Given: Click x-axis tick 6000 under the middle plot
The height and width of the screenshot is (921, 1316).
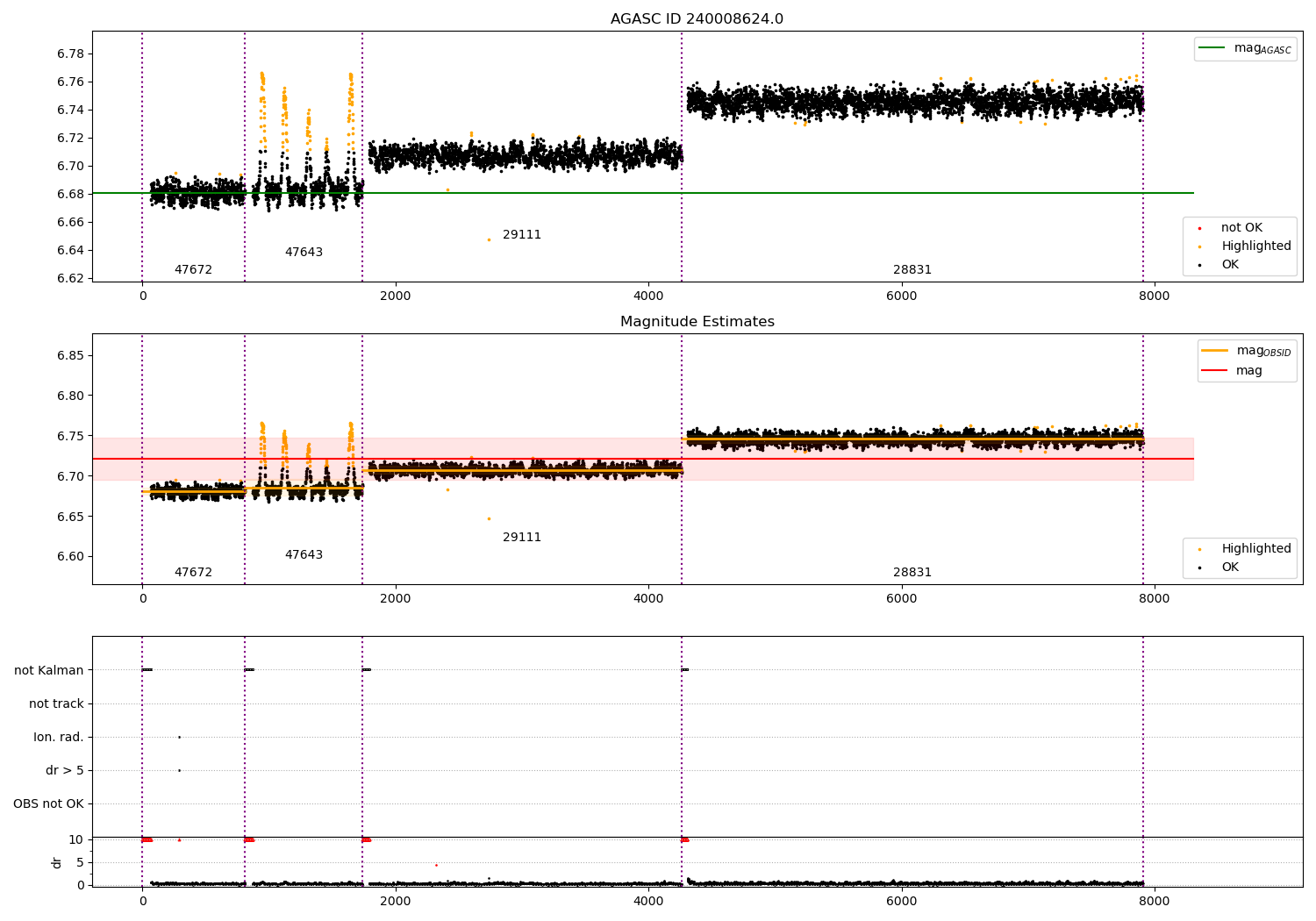Looking at the screenshot, I should 902,599.
